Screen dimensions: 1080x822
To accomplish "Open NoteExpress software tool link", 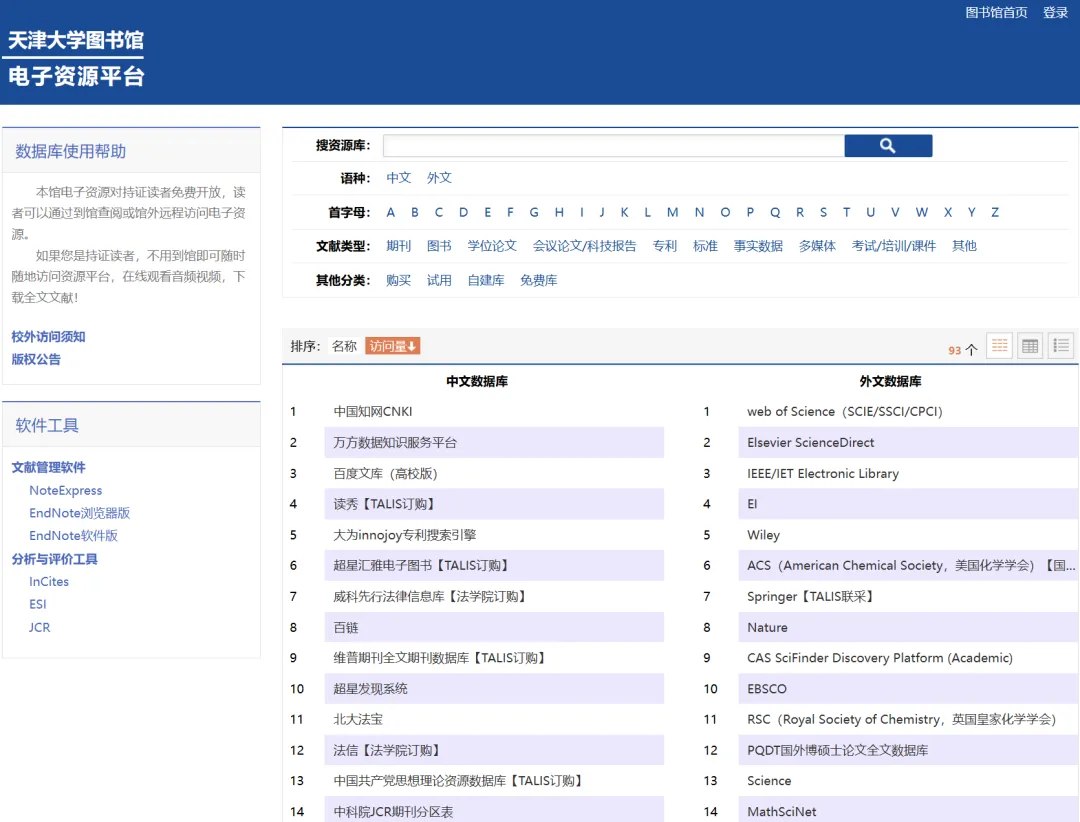I will 66,491.
